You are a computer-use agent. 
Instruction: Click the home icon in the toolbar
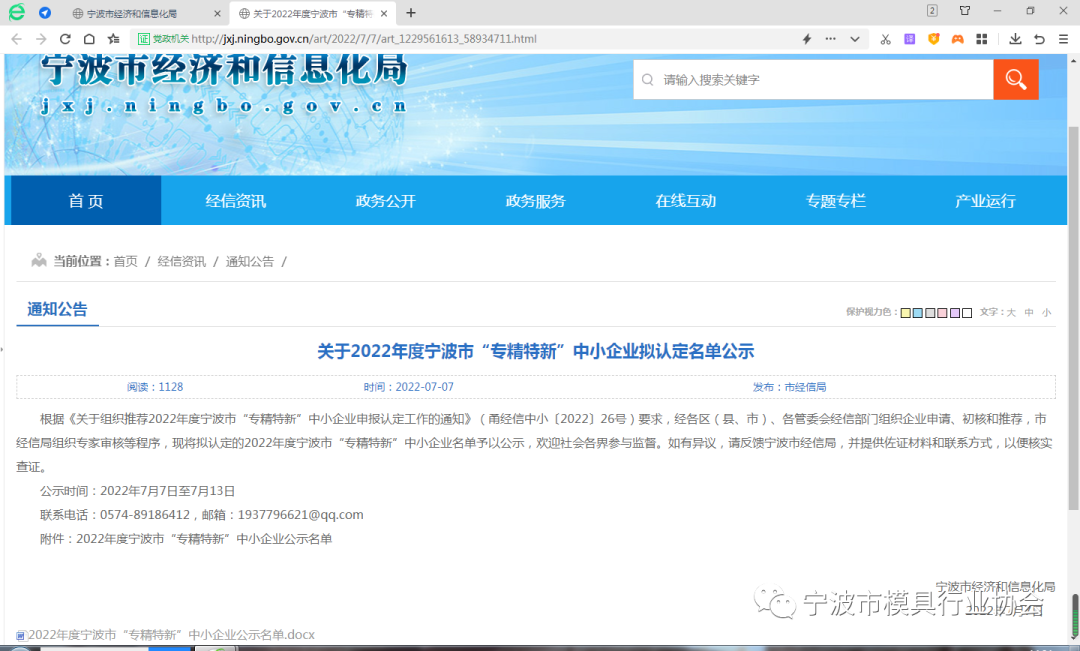[x=87, y=38]
